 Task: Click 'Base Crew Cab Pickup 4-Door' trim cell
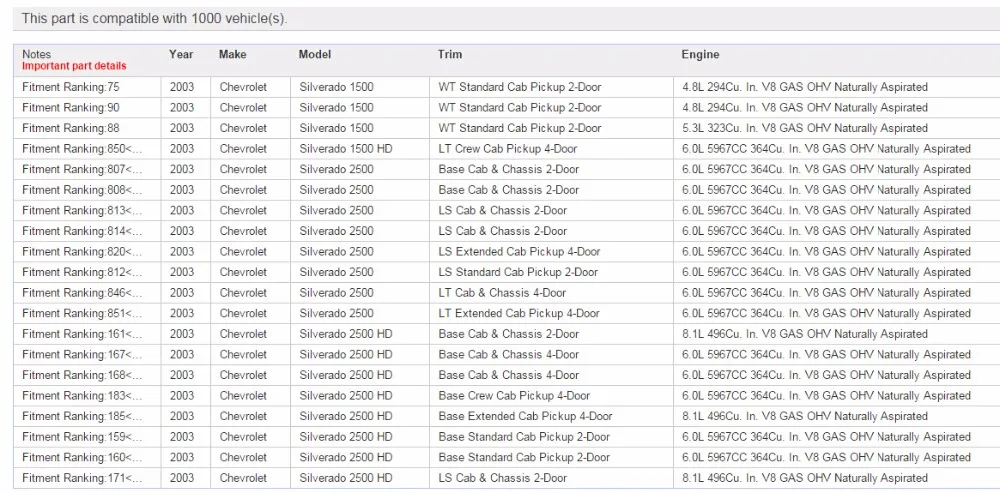point(551,395)
